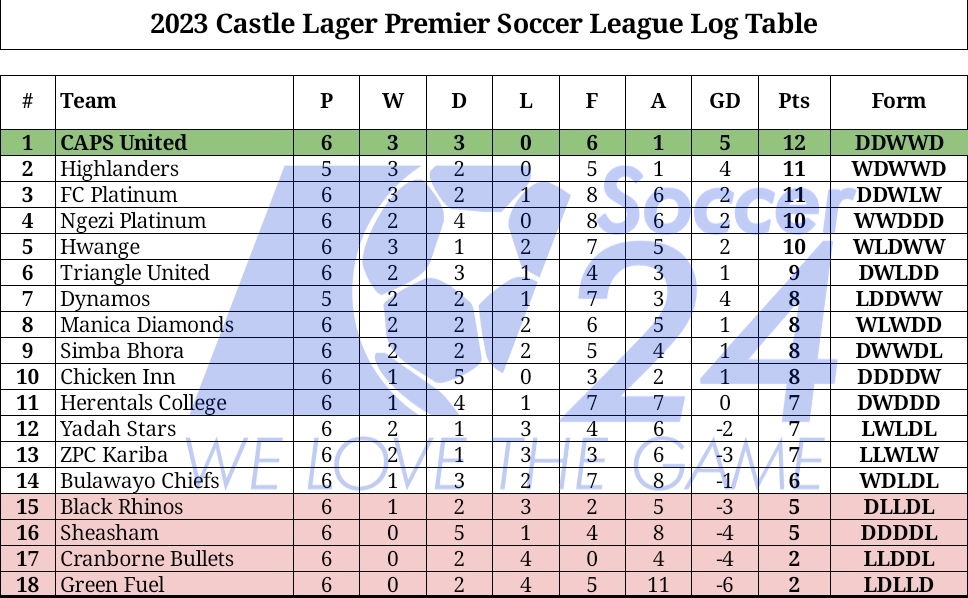Select Manica Diamonds in the table
This screenshot has height=598, width=968.
tap(146, 325)
